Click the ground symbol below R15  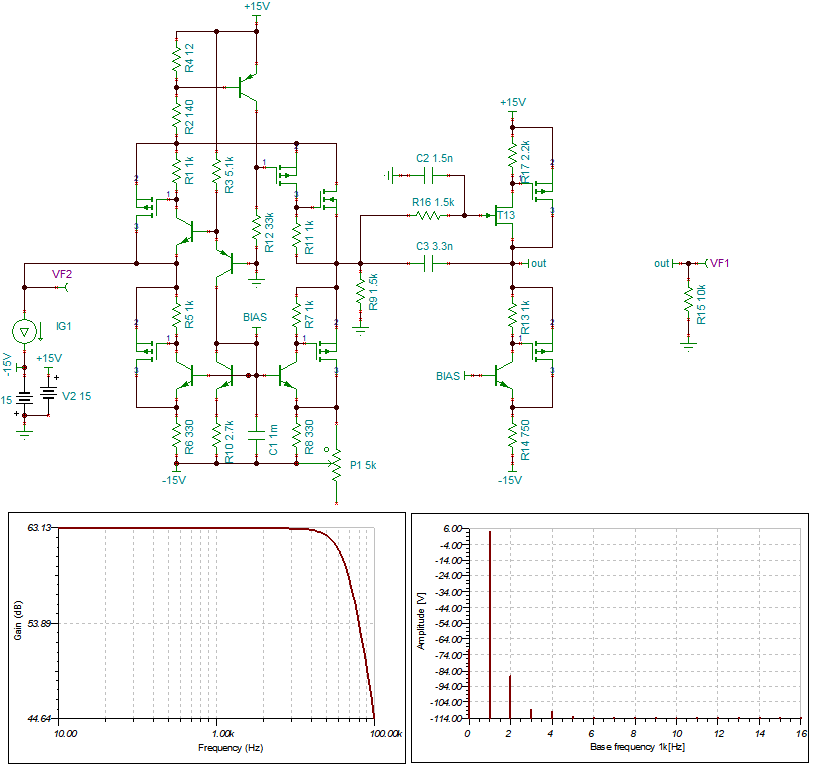688,345
